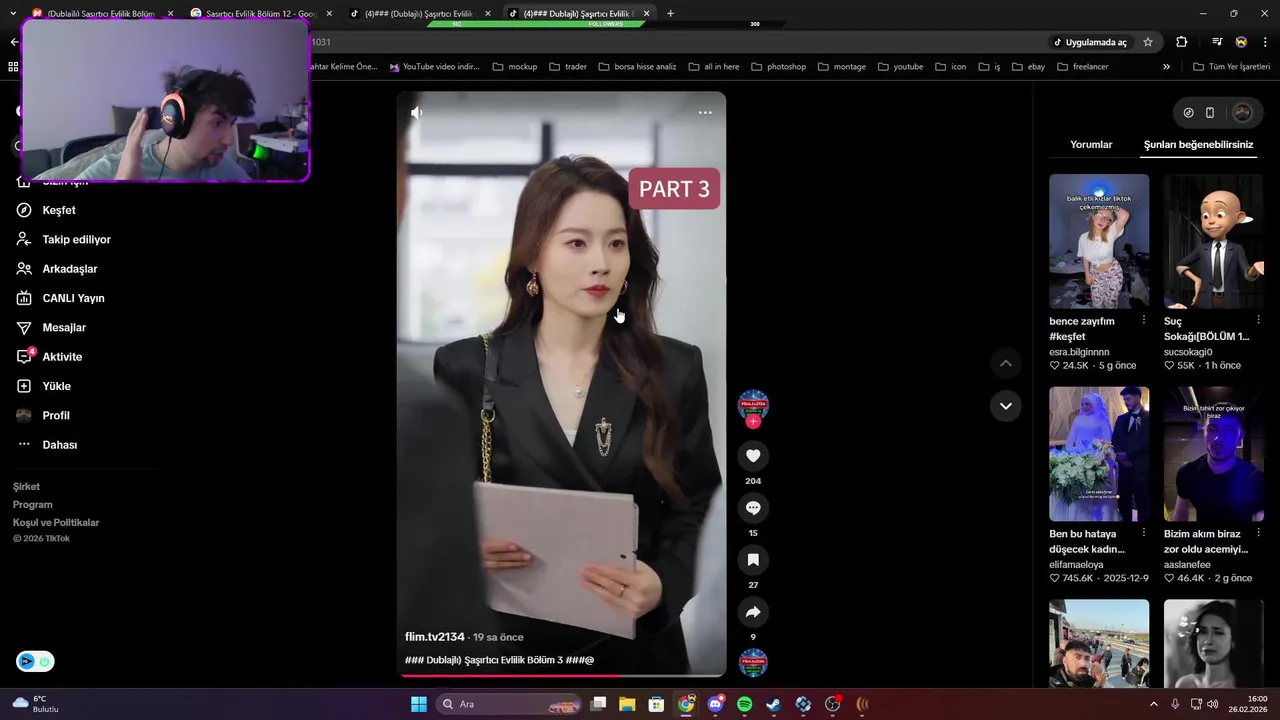Go to the next video
Viewport: 1280px width, 720px height.
[x=1006, y=406]
